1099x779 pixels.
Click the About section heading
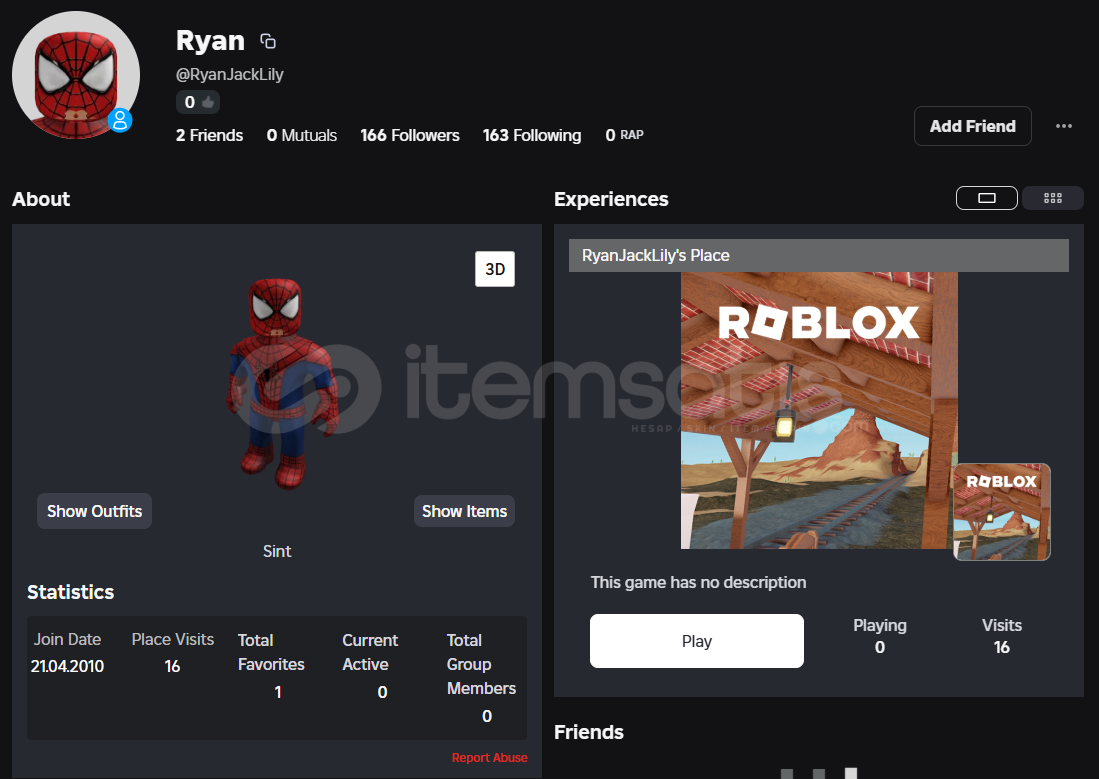[41, 199]
